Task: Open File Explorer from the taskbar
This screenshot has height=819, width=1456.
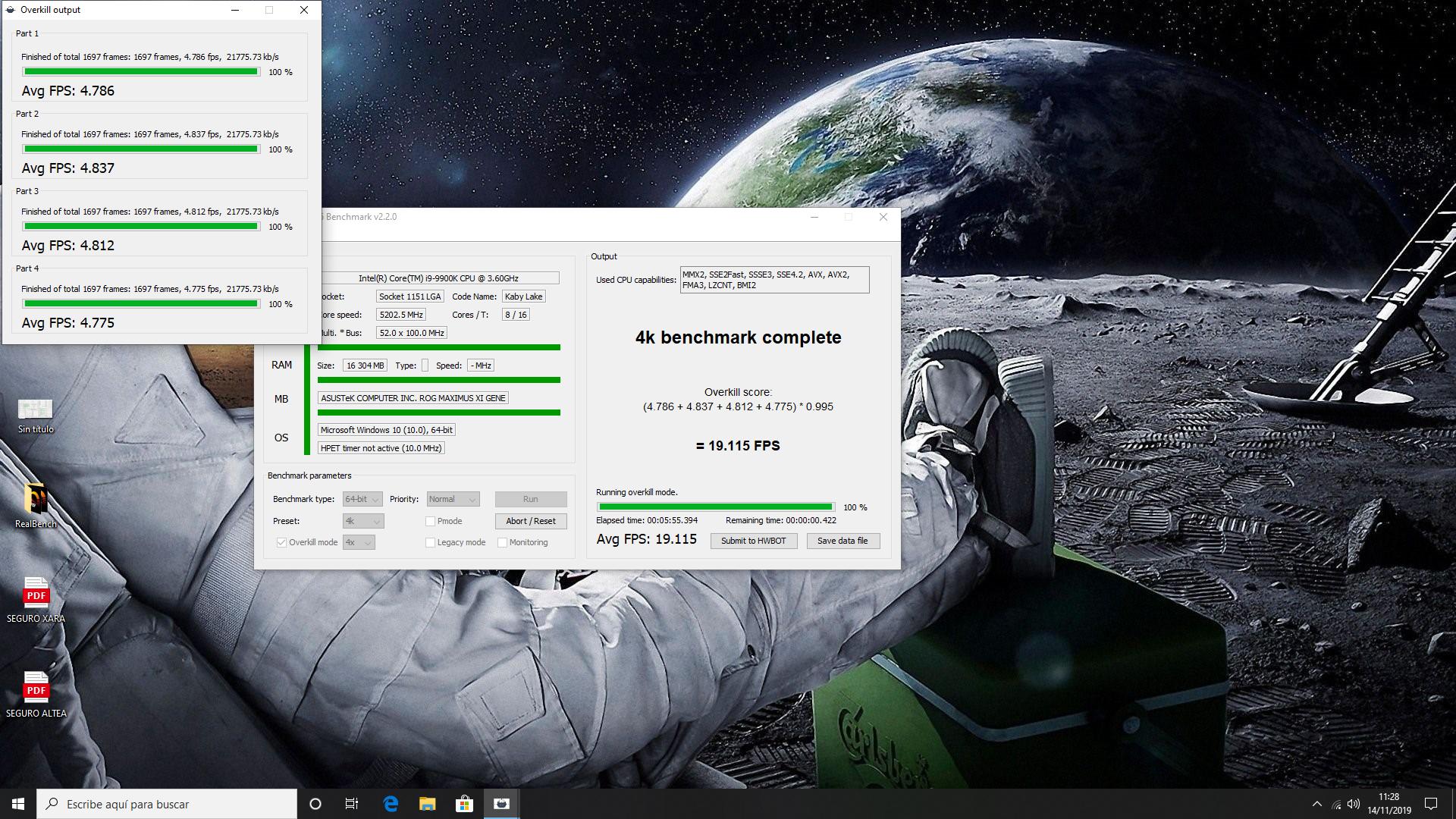Action: point(428,804)
